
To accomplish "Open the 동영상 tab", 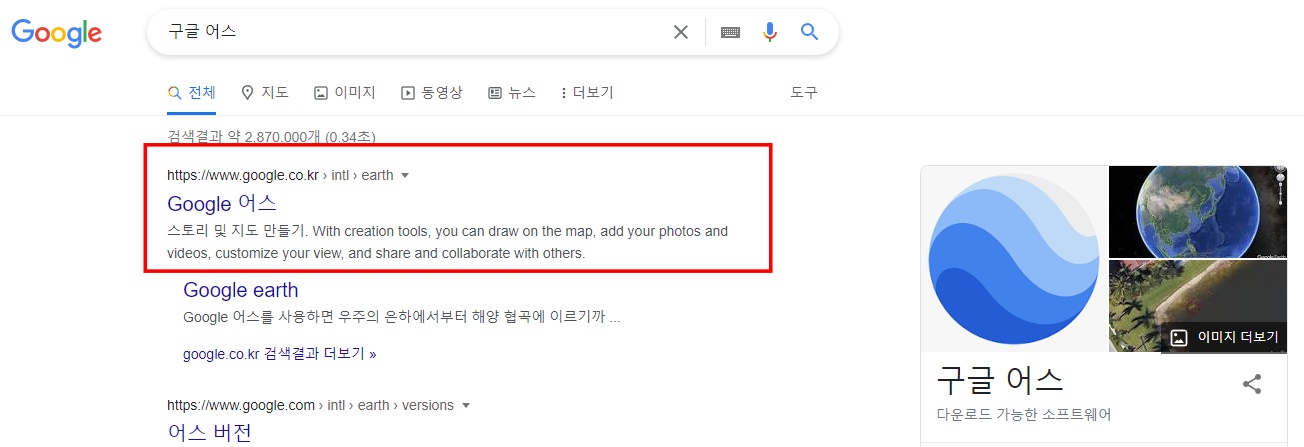I will (432, 93).
